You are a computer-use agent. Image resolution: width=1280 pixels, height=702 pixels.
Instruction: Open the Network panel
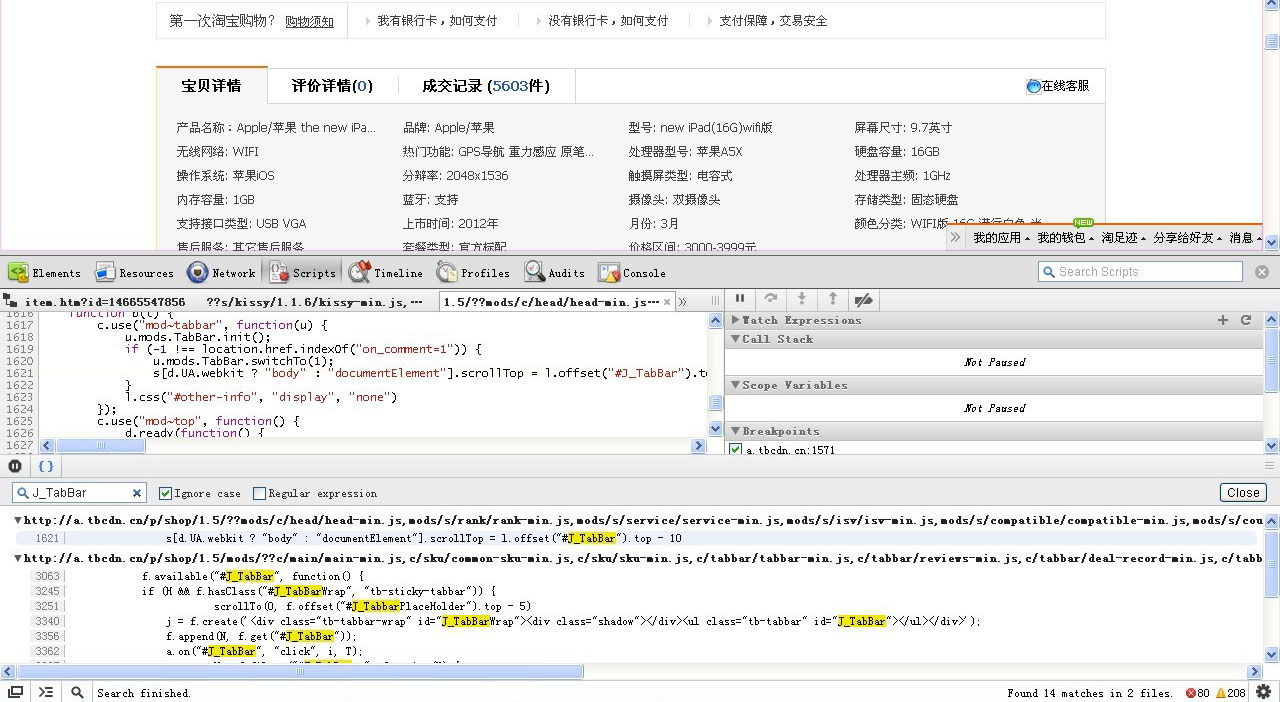pos(221,271)
